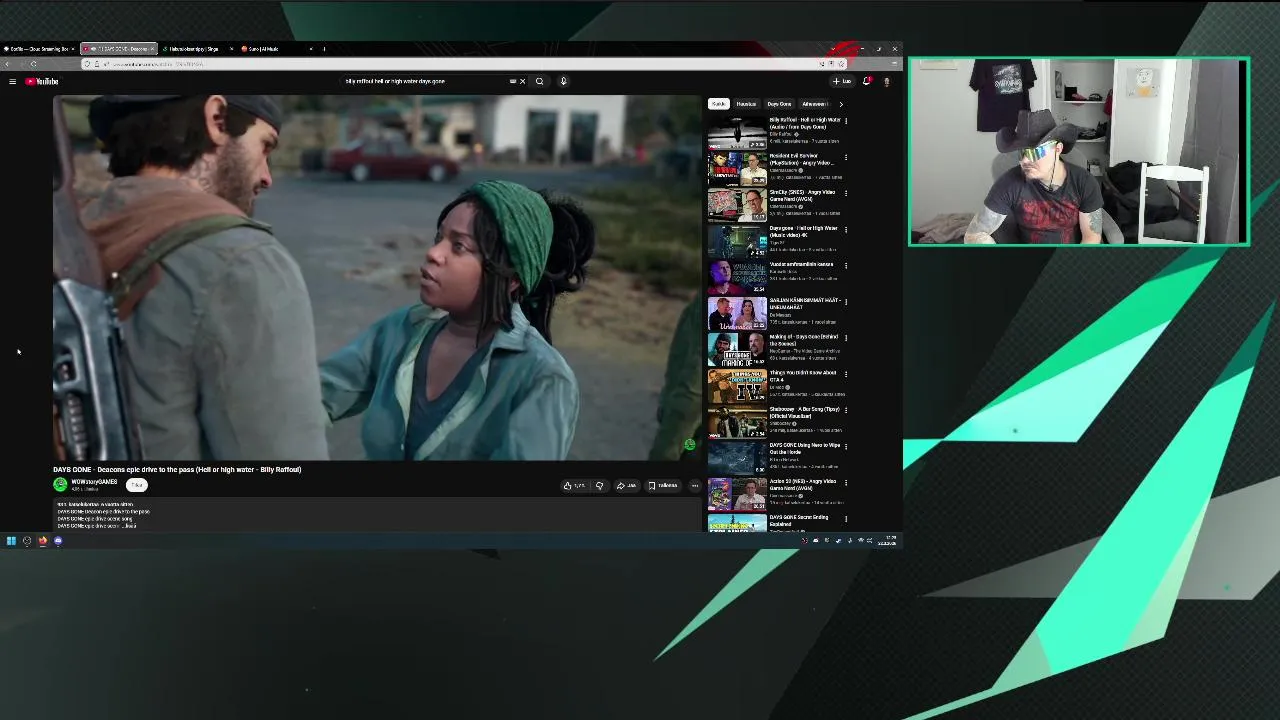Image resolution: width=1280 pixels, height=720 pixels.
Task: Like the video with thumbs up
Action: [x=574, y=486]
